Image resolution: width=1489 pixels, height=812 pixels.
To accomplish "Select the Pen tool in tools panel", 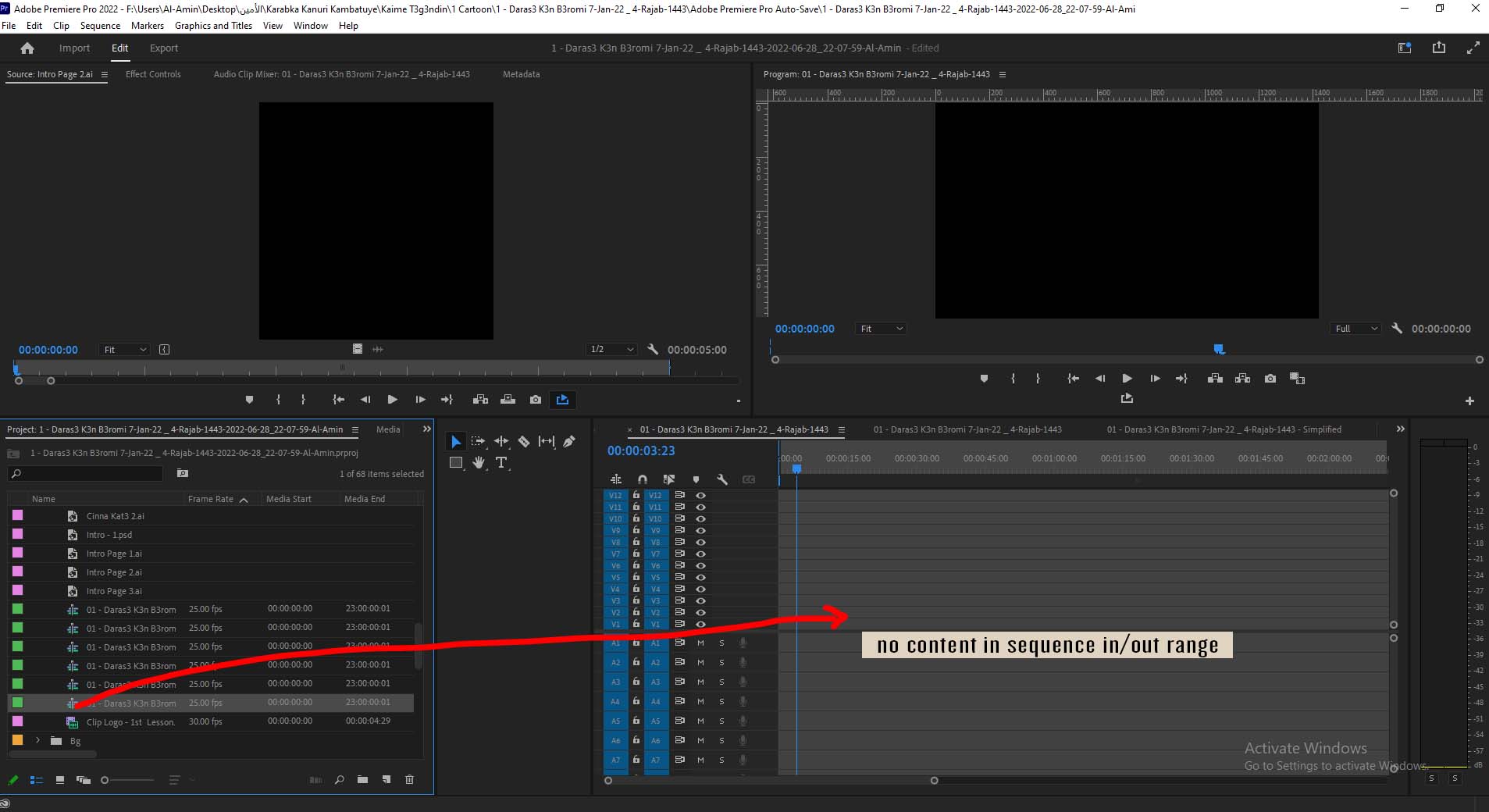I will (x=569, y=442).
